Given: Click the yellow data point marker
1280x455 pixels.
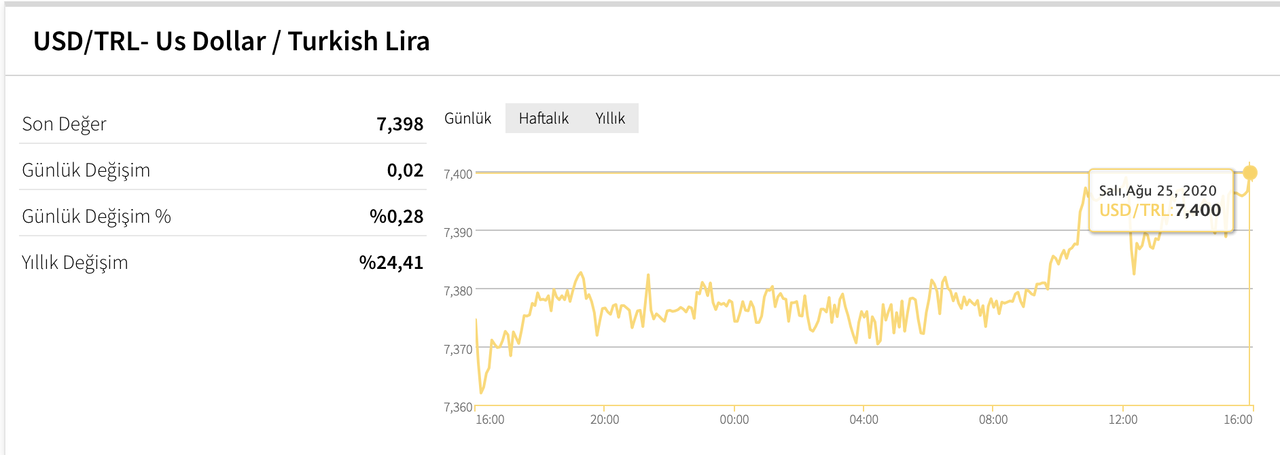Looking at the screenshot, I should coord(1249,172).
